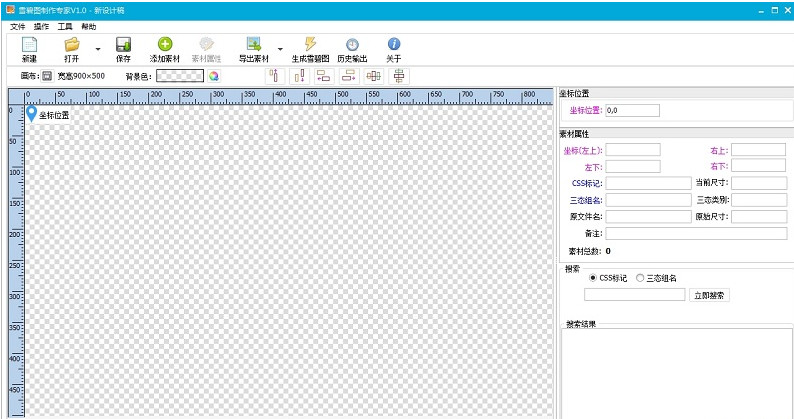This screenshot has width=794, height=419.
Task: Click the 导出素材 (Export material) icon
Action: (x=253, y=45)
